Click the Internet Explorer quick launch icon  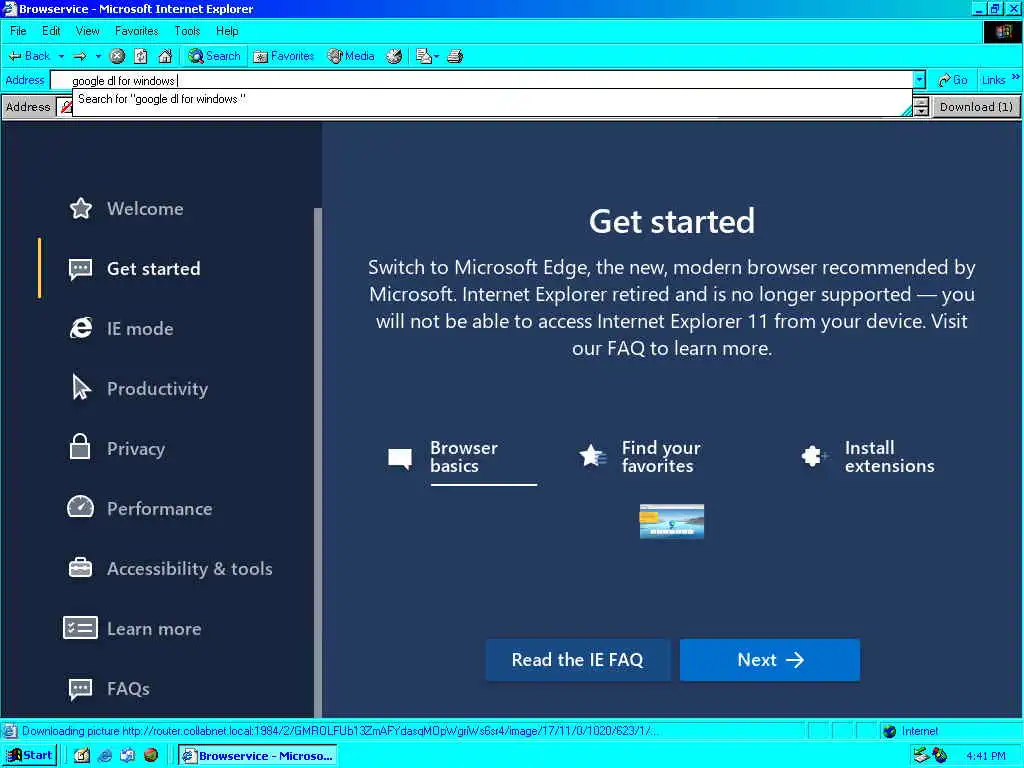pos(104,756)
